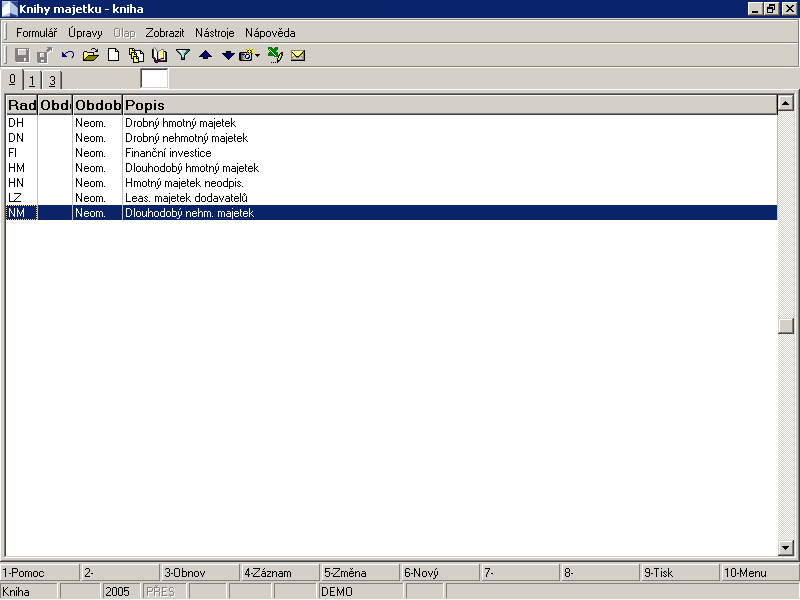Select the row code DH
This screenshot has height=600, width=800.
(x=16, y=123)
